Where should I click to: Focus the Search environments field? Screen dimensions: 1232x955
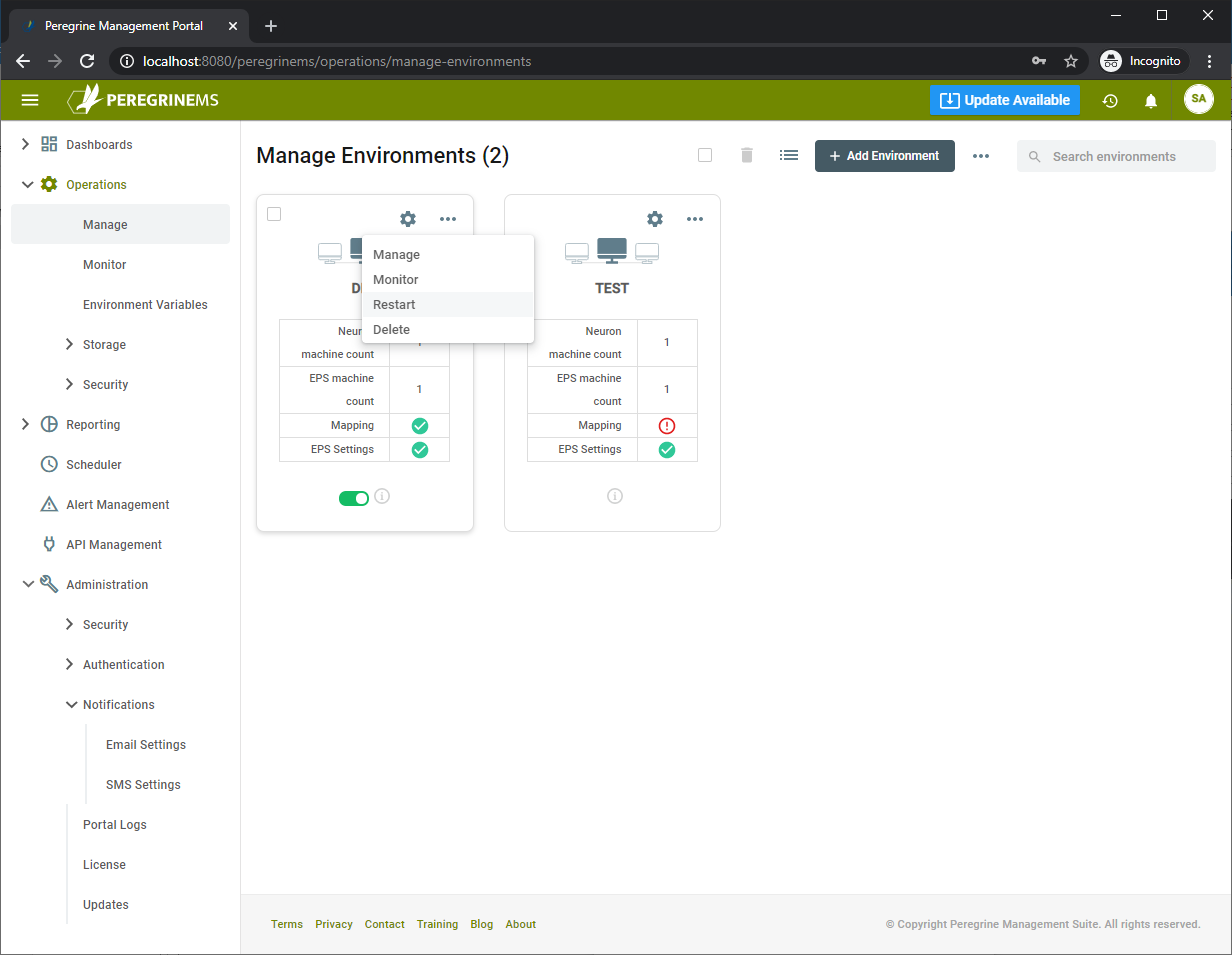coord(1116,156)
